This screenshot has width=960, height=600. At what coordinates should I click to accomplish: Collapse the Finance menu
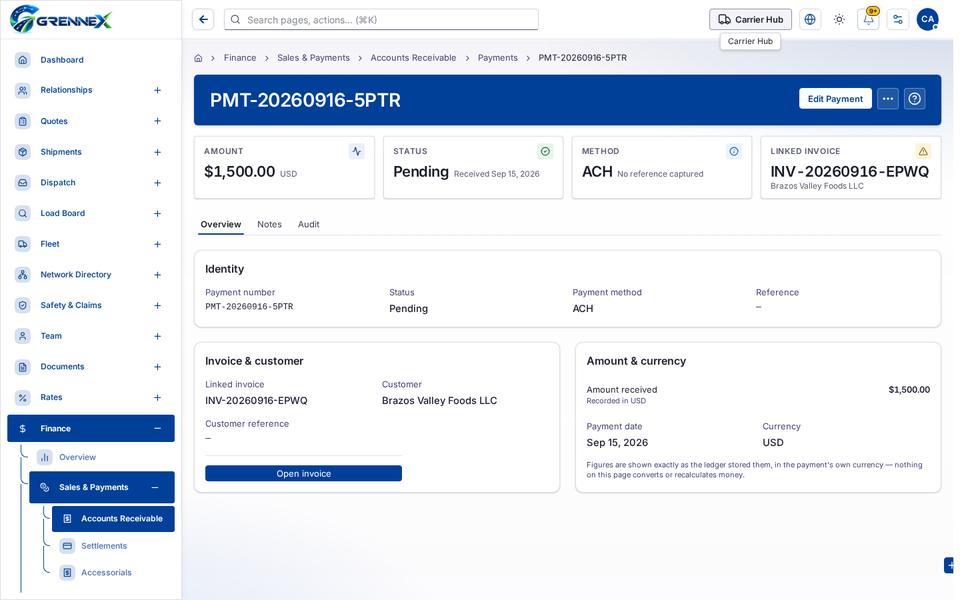(157, 429)
